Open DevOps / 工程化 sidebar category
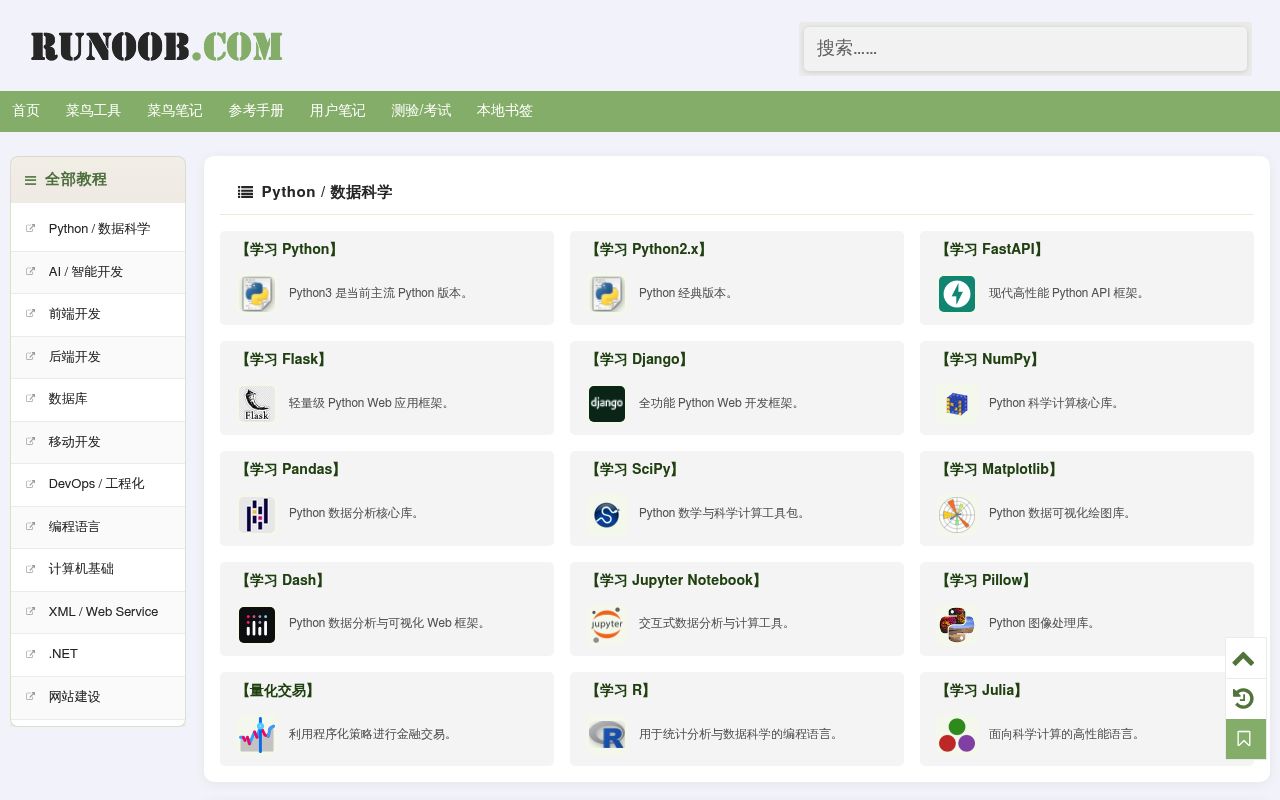 [98, 484]
